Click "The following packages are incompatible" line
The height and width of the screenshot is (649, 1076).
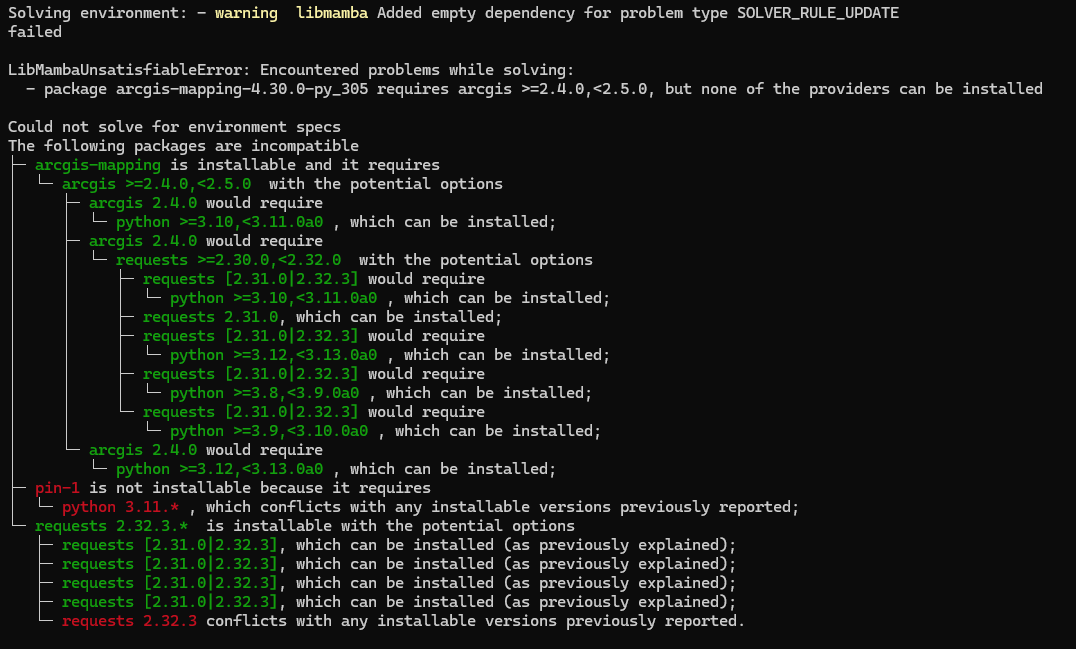pos(183,146)
